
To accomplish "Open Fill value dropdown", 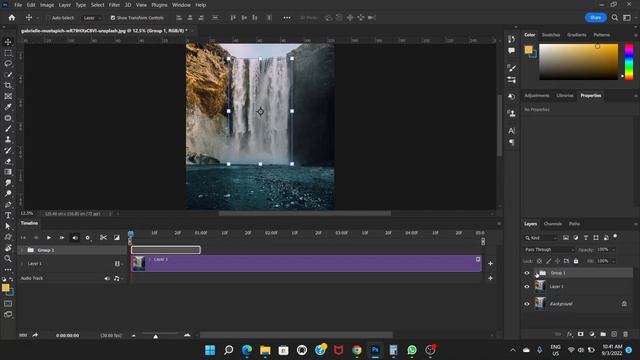I will 613,261.
